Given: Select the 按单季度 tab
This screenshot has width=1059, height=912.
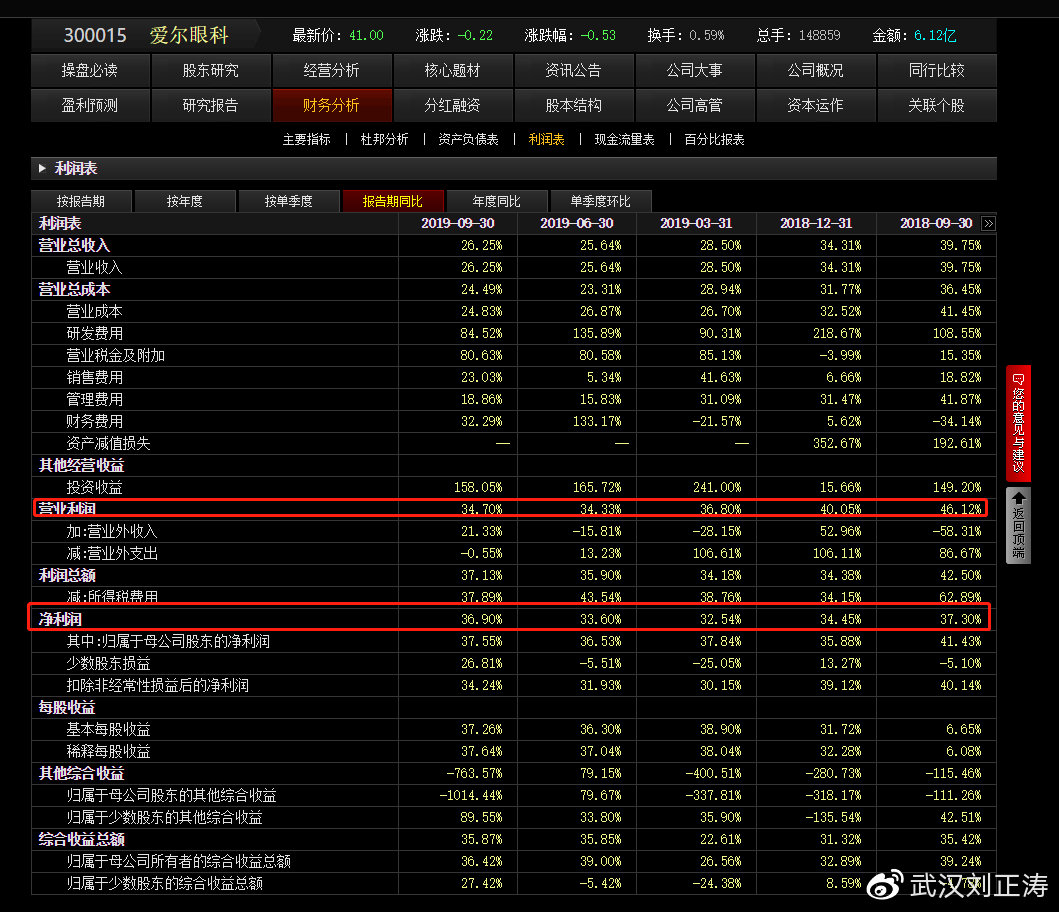Looking at the screenshot, I should tap(289, 201).
